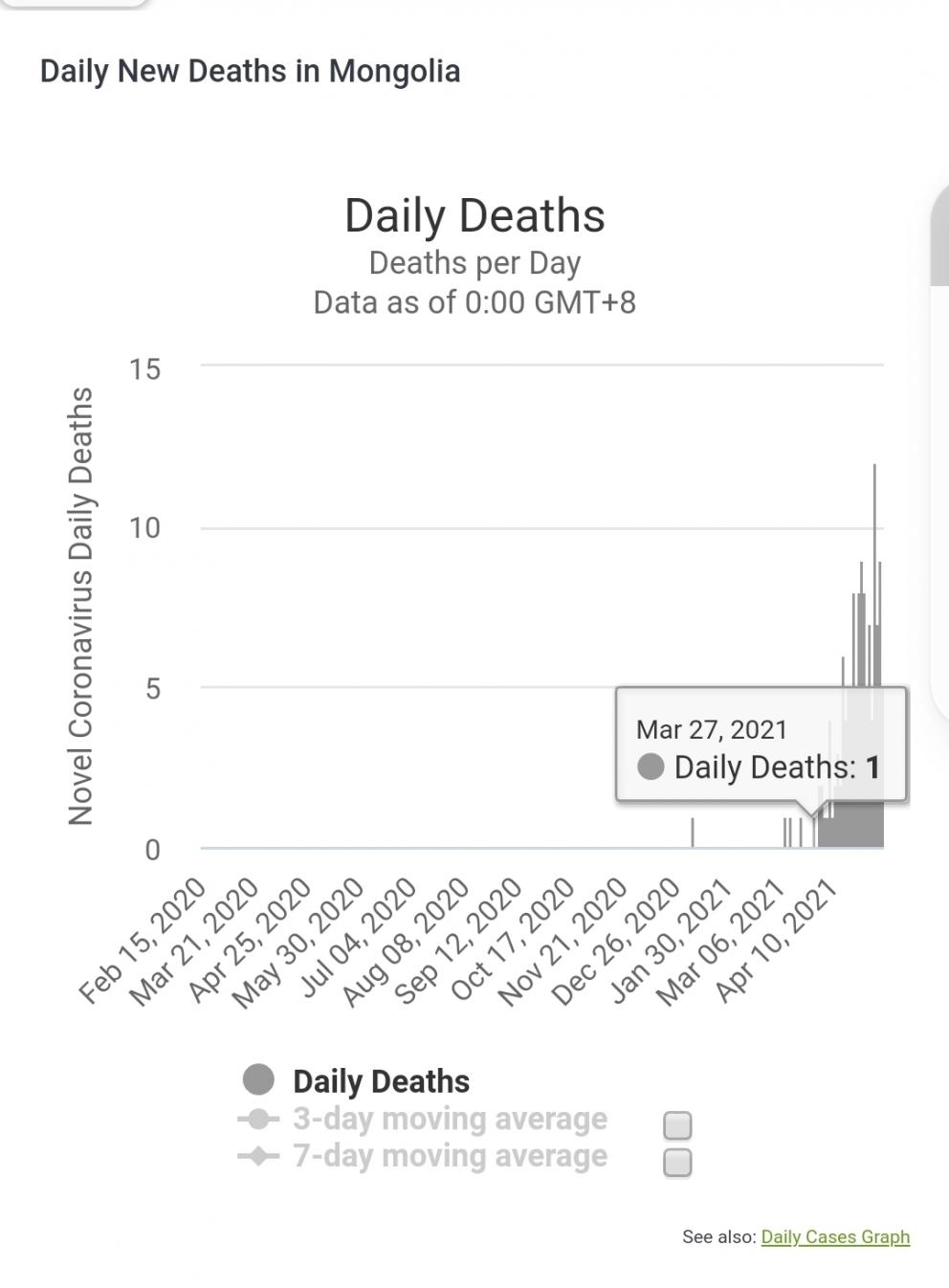949x1288 pixels.
Task: Click the "Data as of 0:00 GMT+8" subtitle
Action: click(x=474, y=302)
